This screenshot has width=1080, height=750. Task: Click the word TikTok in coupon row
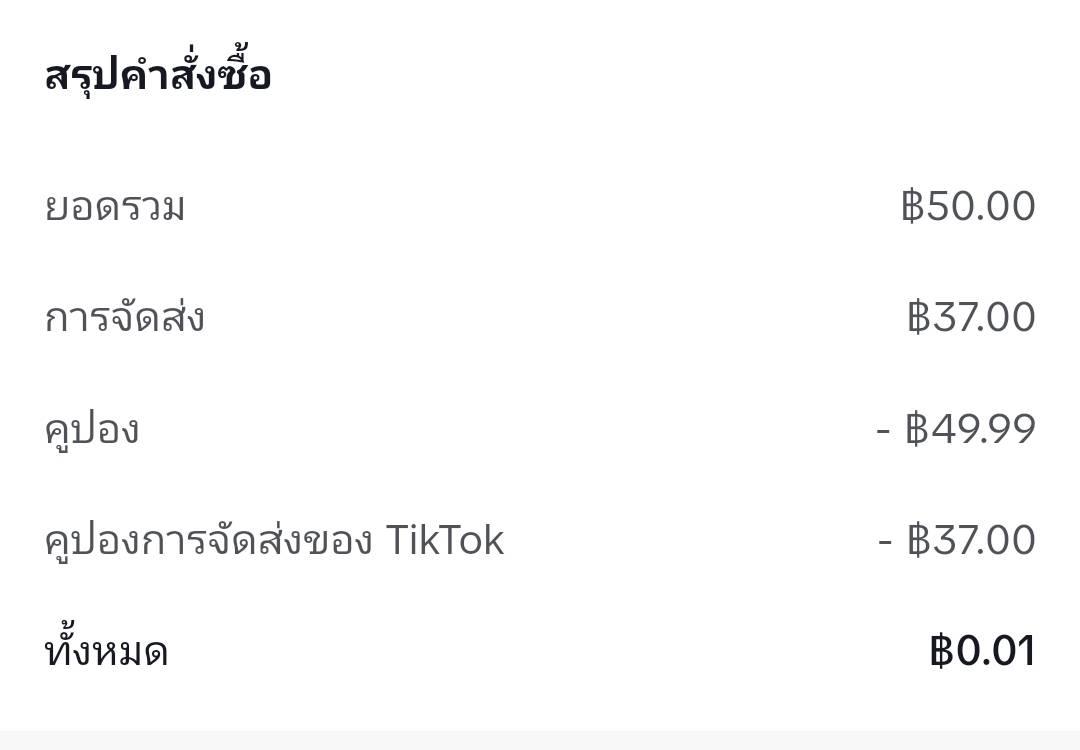(x=445, y=539)
